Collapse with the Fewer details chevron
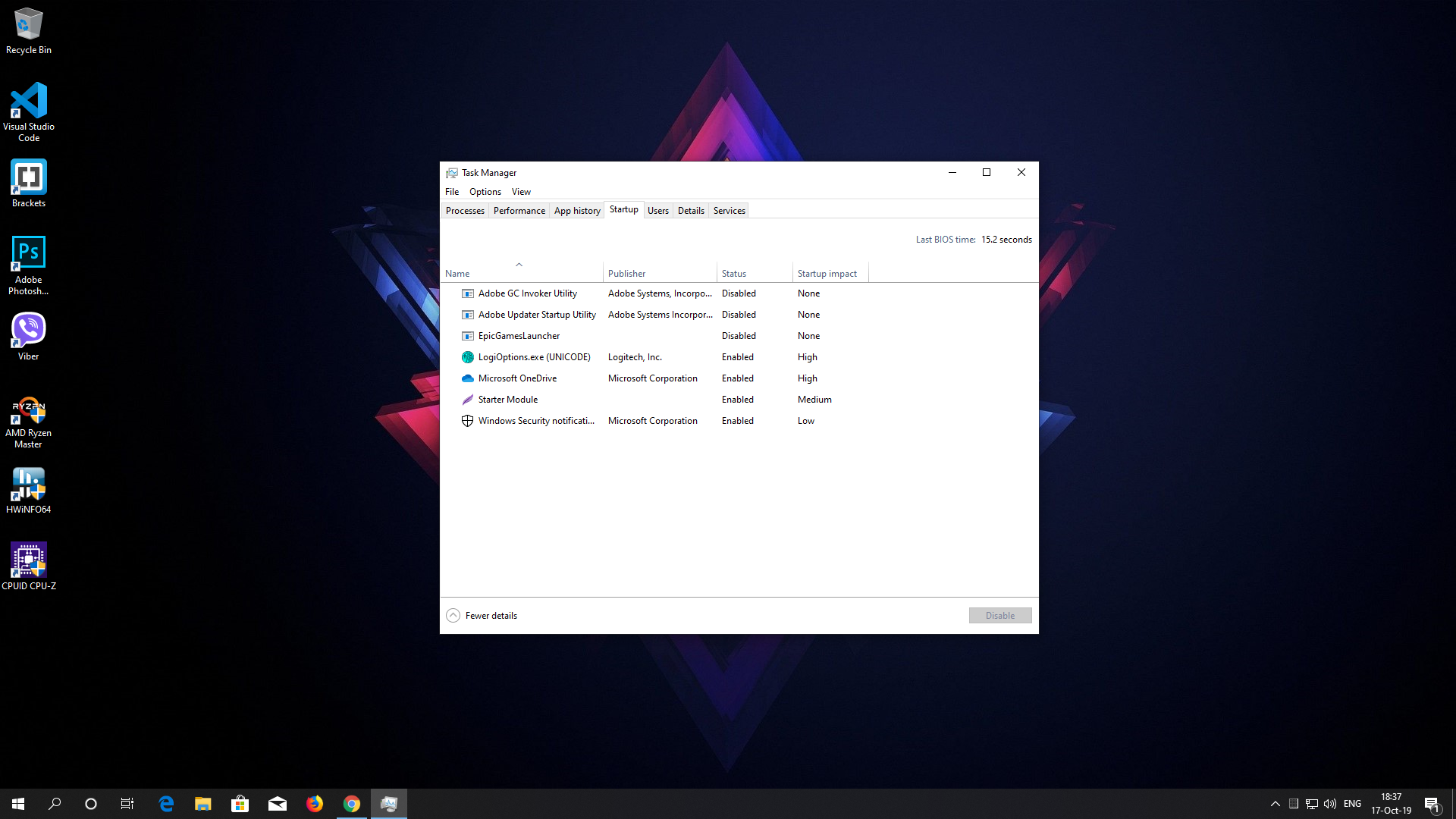1456x819 pixels. pyautogui.click(x=453, y=616)
